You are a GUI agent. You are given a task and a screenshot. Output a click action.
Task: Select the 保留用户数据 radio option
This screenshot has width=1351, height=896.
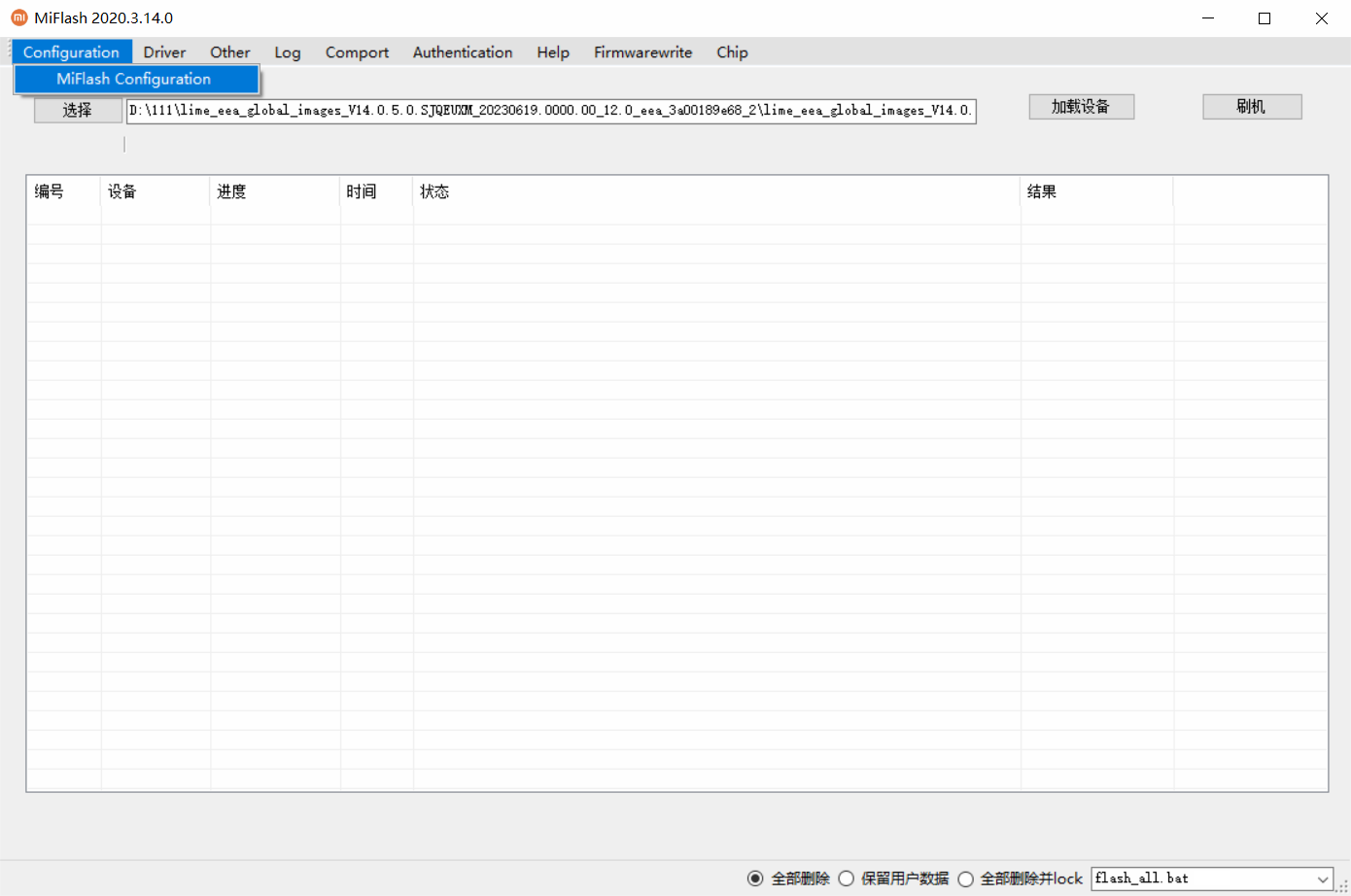tap(846, 879)
